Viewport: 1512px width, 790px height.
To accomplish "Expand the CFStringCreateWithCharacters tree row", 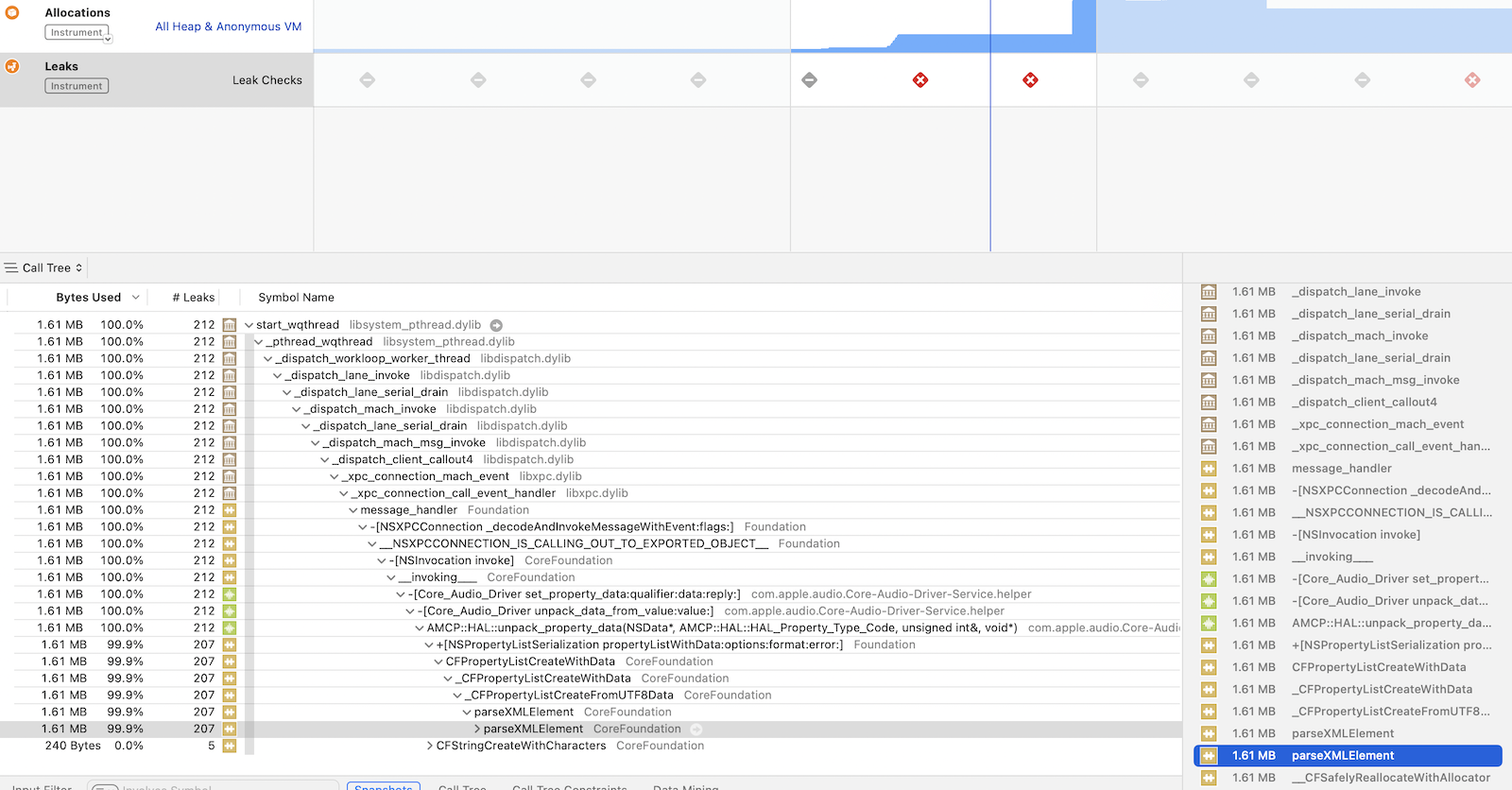I will [x=430, y=747].
